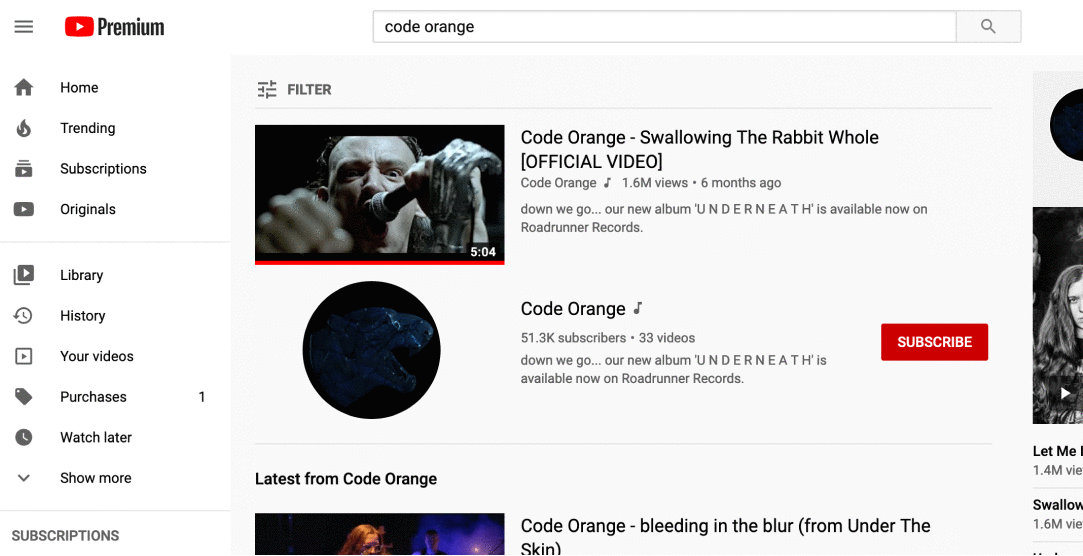
Task: Click the Library icon
Action: click(23, 275)
